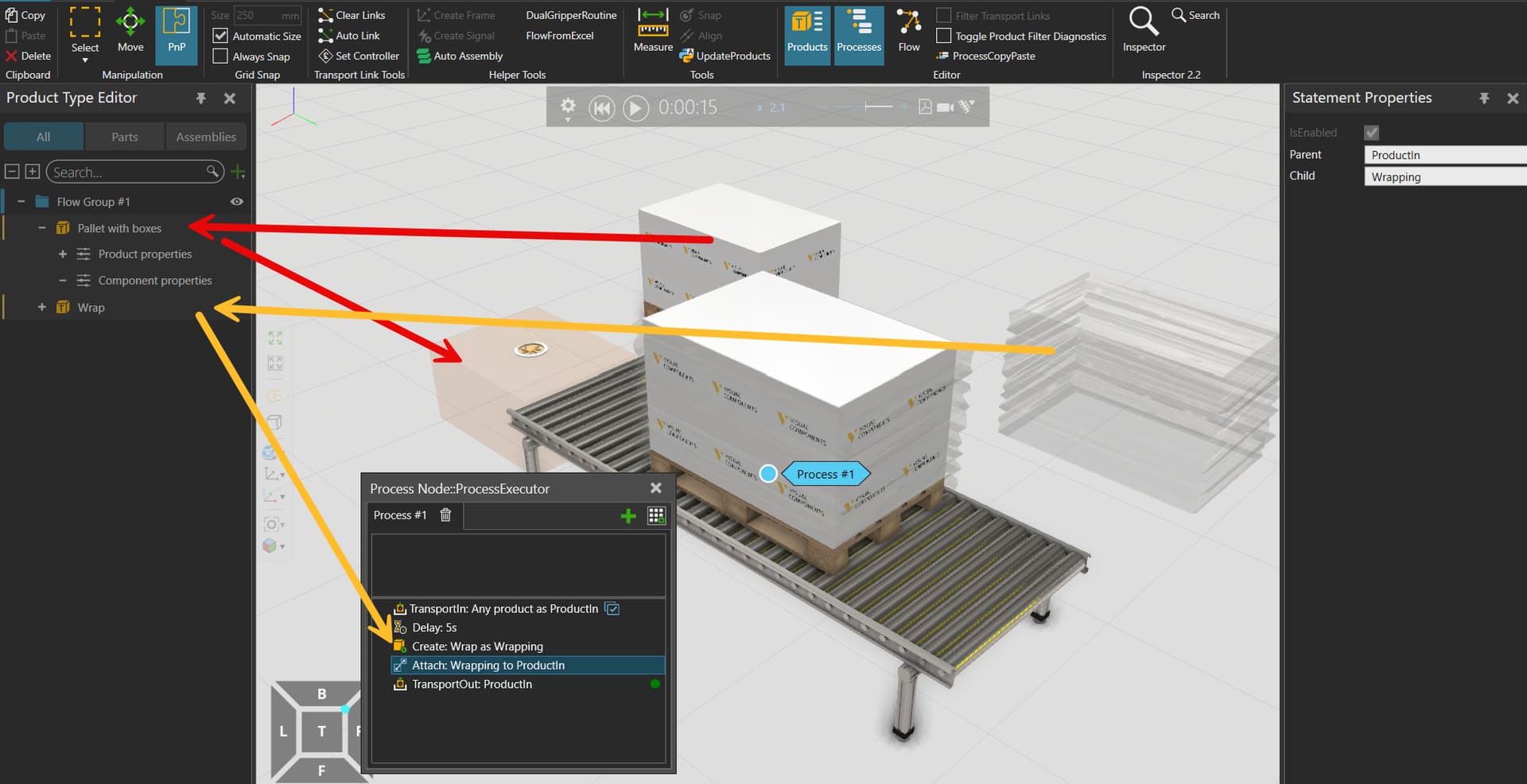The width and height of the screenshot is (1527, 784).
Task: Click Clear Links tool
Action: 352,15
